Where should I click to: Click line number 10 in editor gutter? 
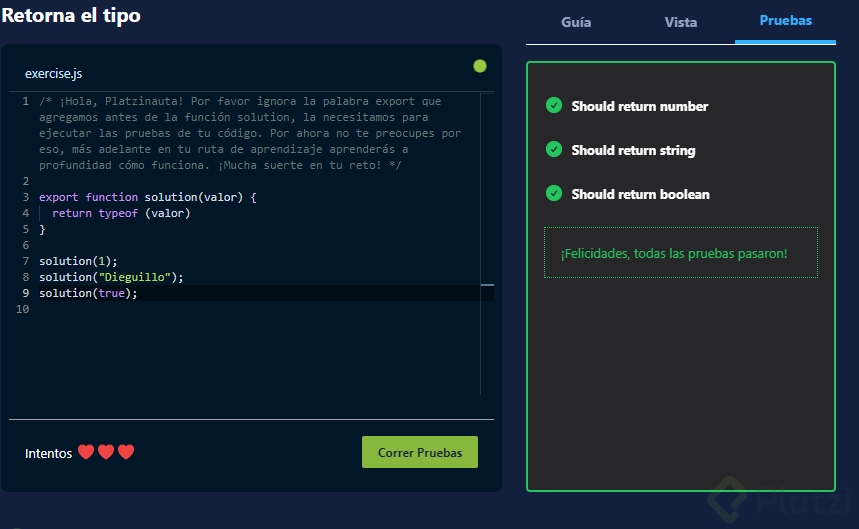click(22, 309)
